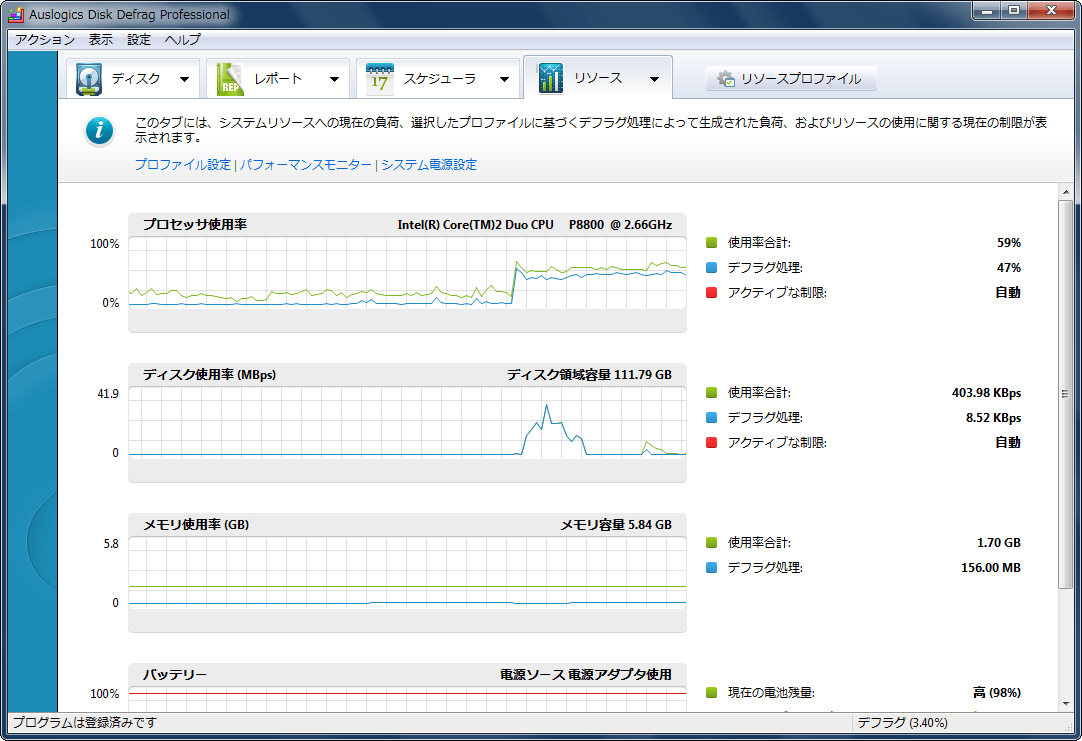This screenshot has height=741, width=1082.
Task: Click the Scheduler calendar icon
Action: 380,79
